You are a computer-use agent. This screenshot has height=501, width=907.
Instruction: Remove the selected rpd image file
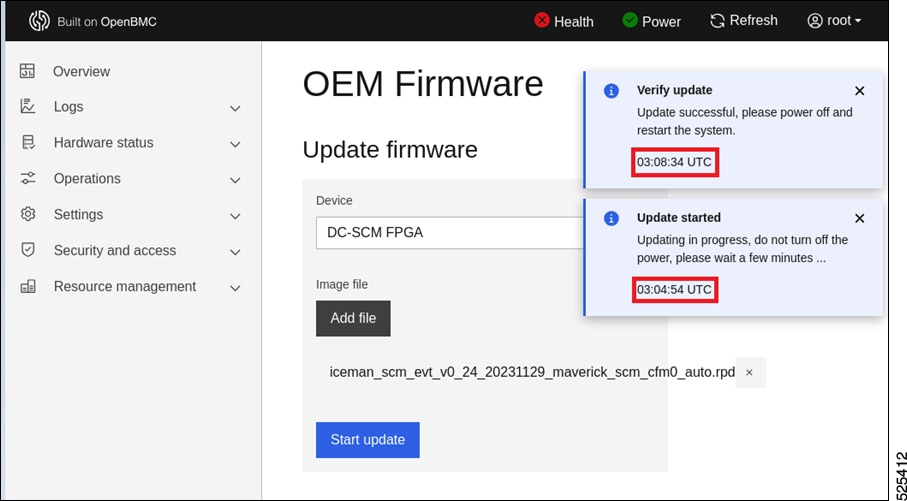pyautogui.click(x=749, y=373)
